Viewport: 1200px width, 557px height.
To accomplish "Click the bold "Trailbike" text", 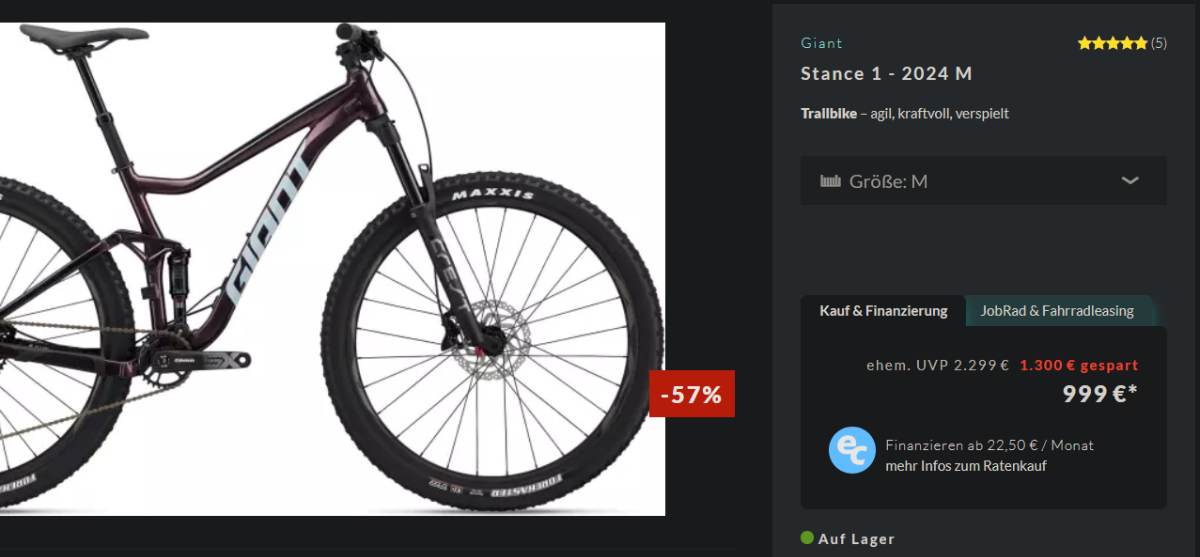I will [828, 113].
